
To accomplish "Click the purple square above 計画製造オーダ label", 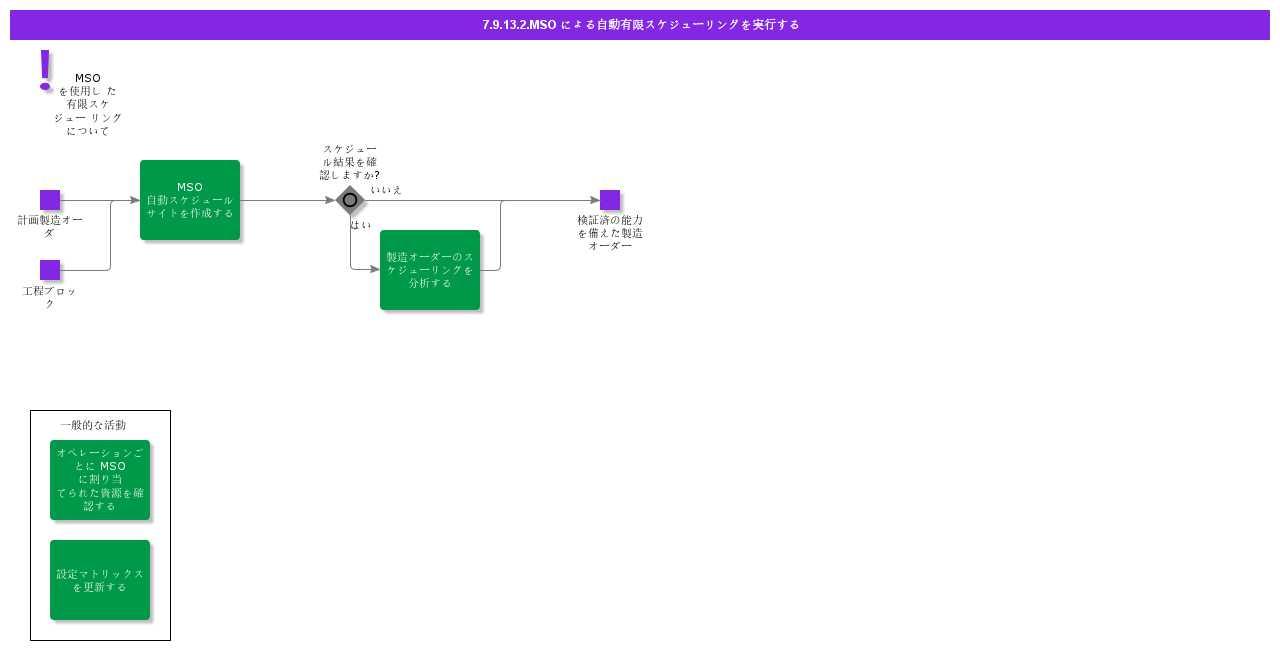I will [x=49, y=200].
